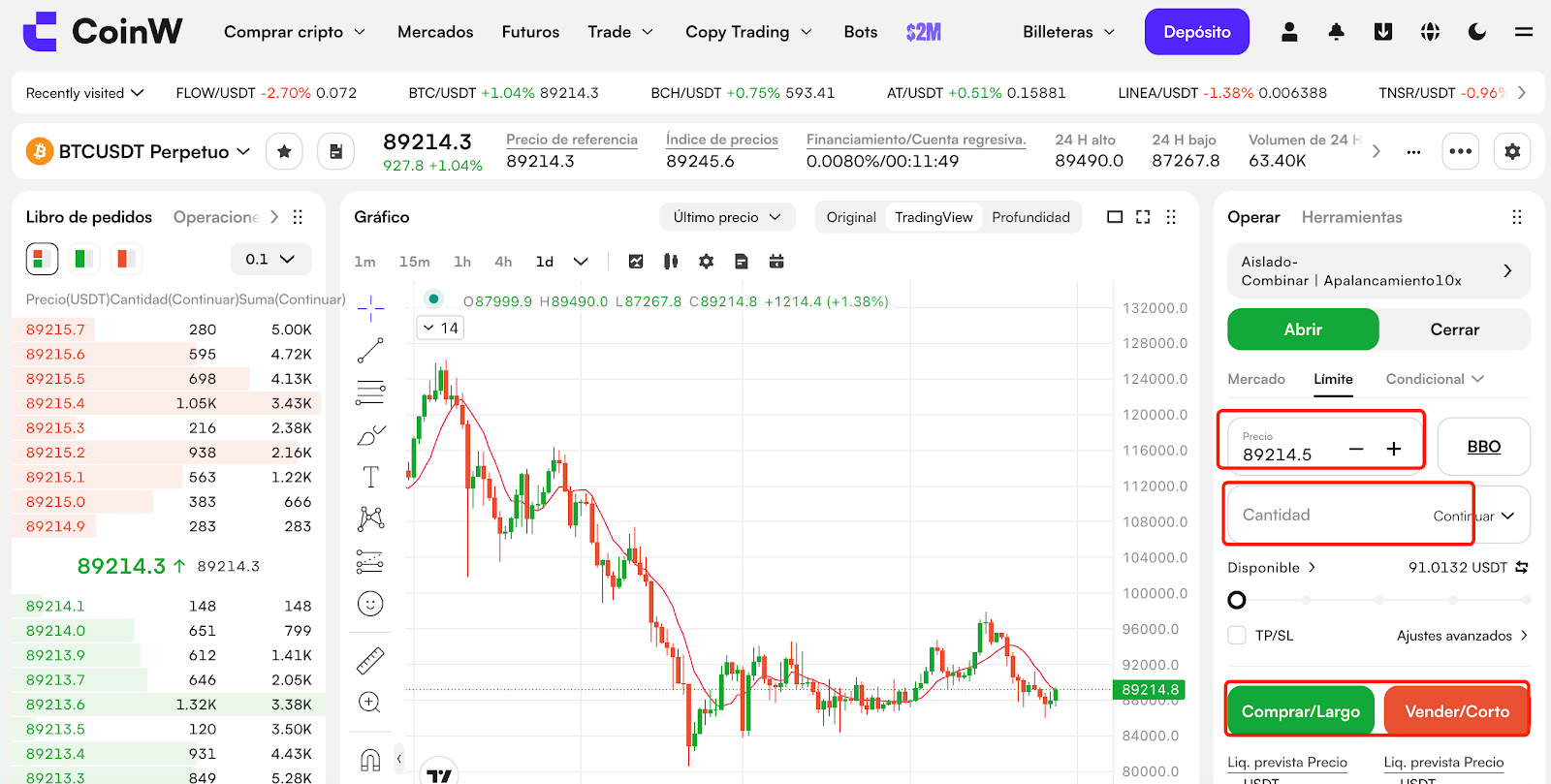Viewport: 1551px width, 784px height.
Task: Switch to the Mercado order tab
Action: [1255, 379]
